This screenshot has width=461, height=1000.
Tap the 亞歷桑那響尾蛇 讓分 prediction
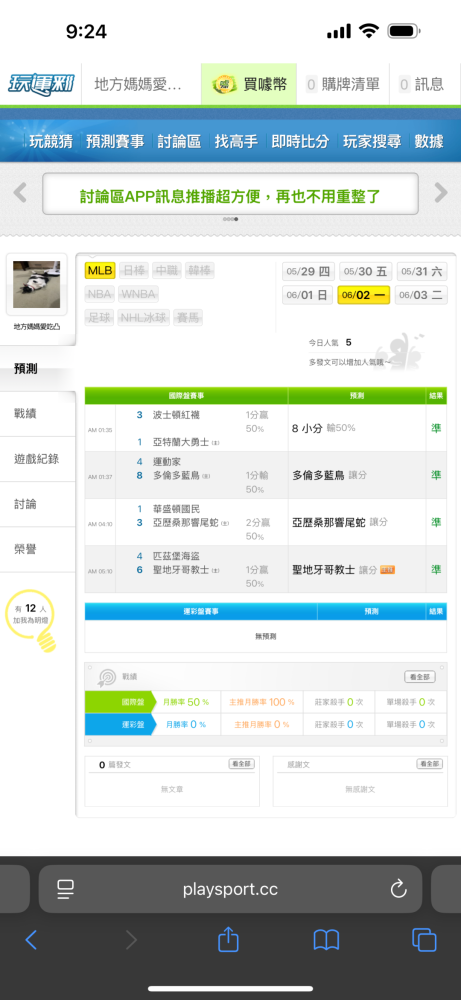point(339,522)
